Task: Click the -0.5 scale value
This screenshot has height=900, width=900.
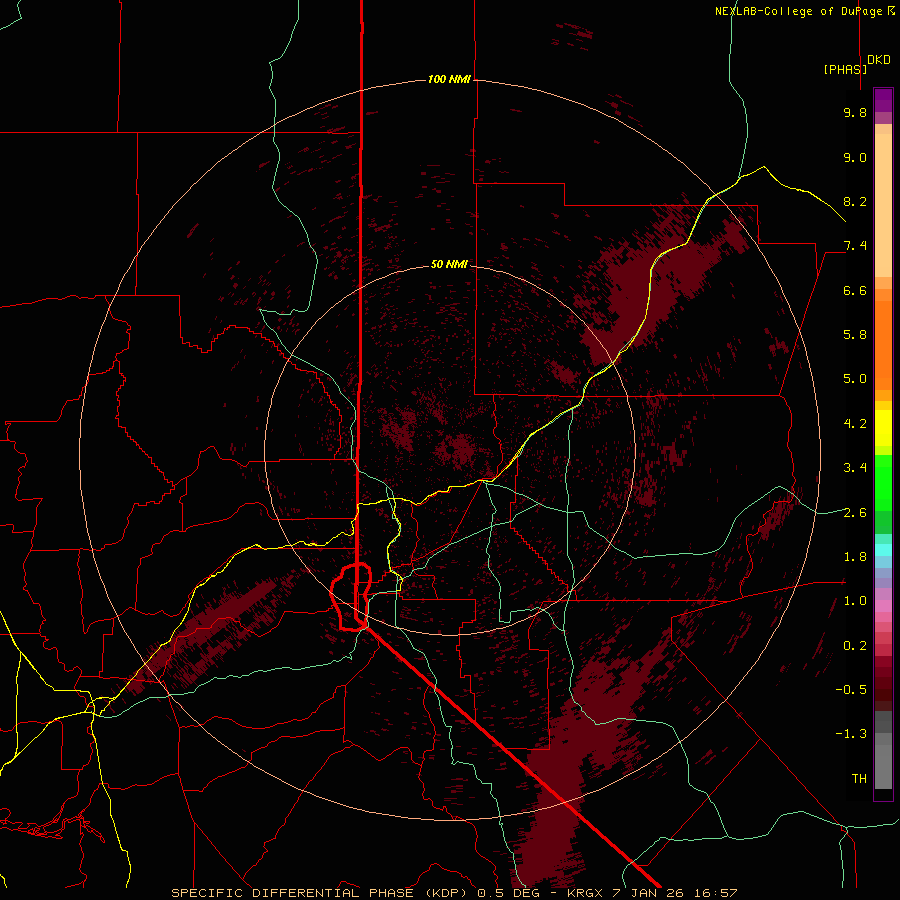Action: pyautogui.click(x=851, y=690)
